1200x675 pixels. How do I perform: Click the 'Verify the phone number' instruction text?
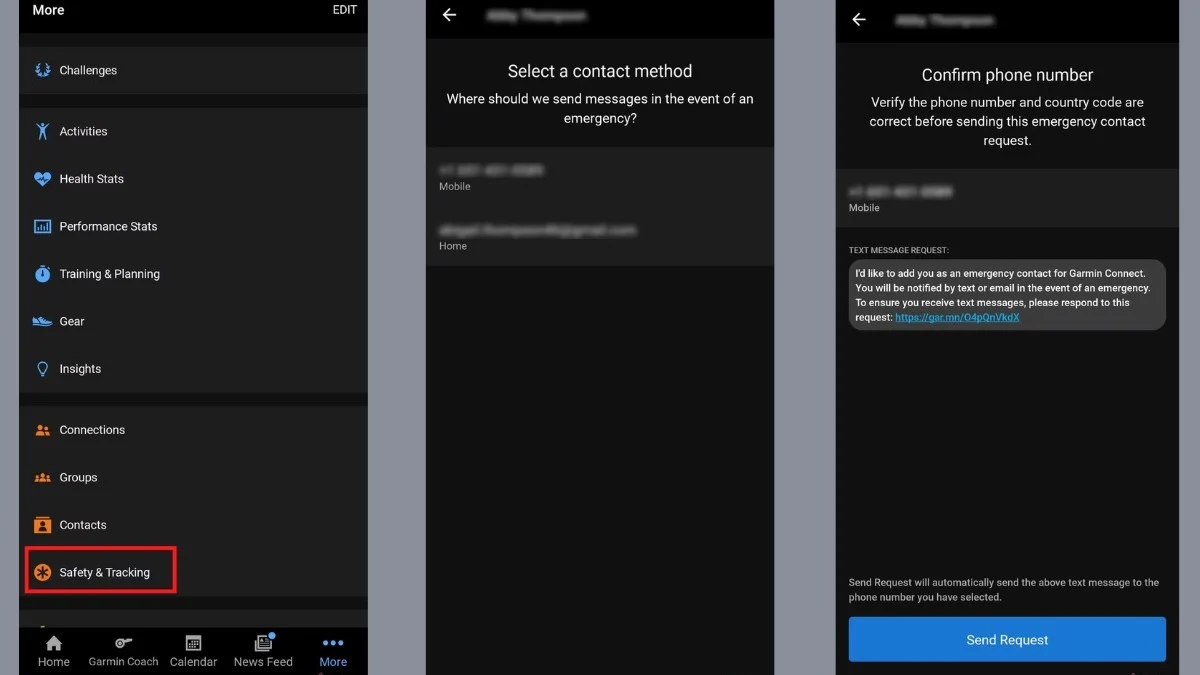coord(1007,121)
